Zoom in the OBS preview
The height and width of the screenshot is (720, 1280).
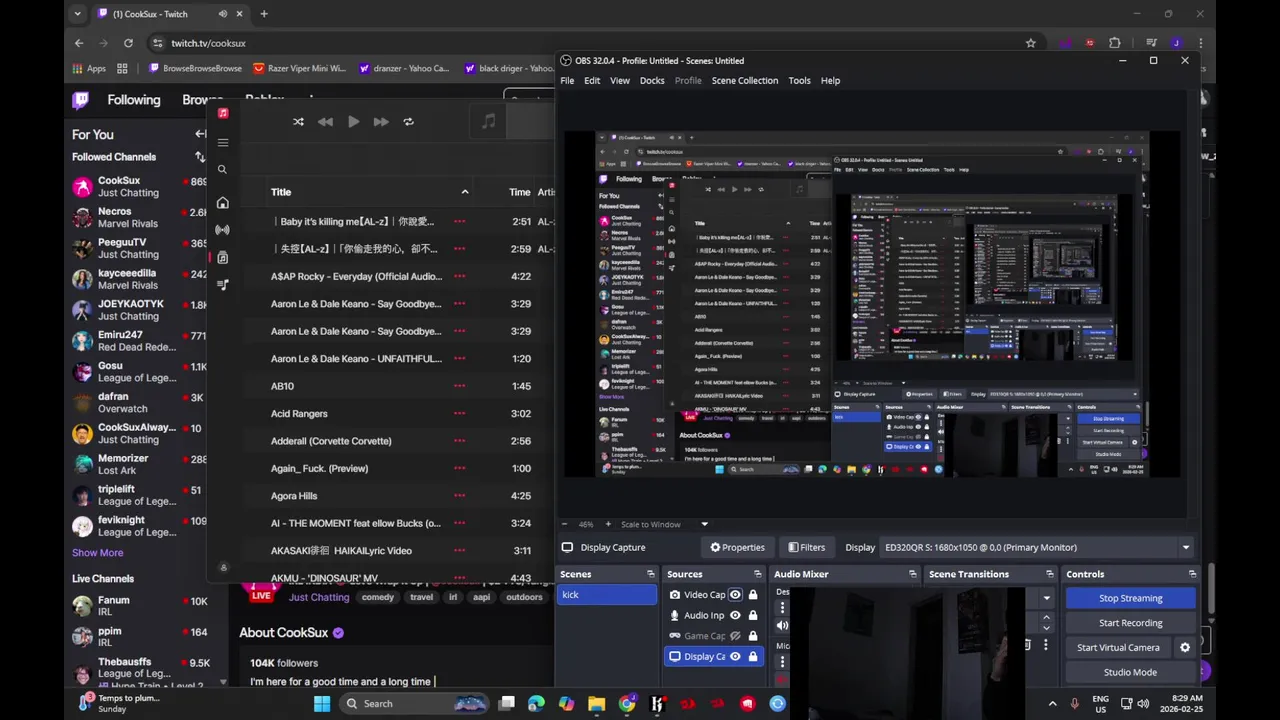coord(608,524)
